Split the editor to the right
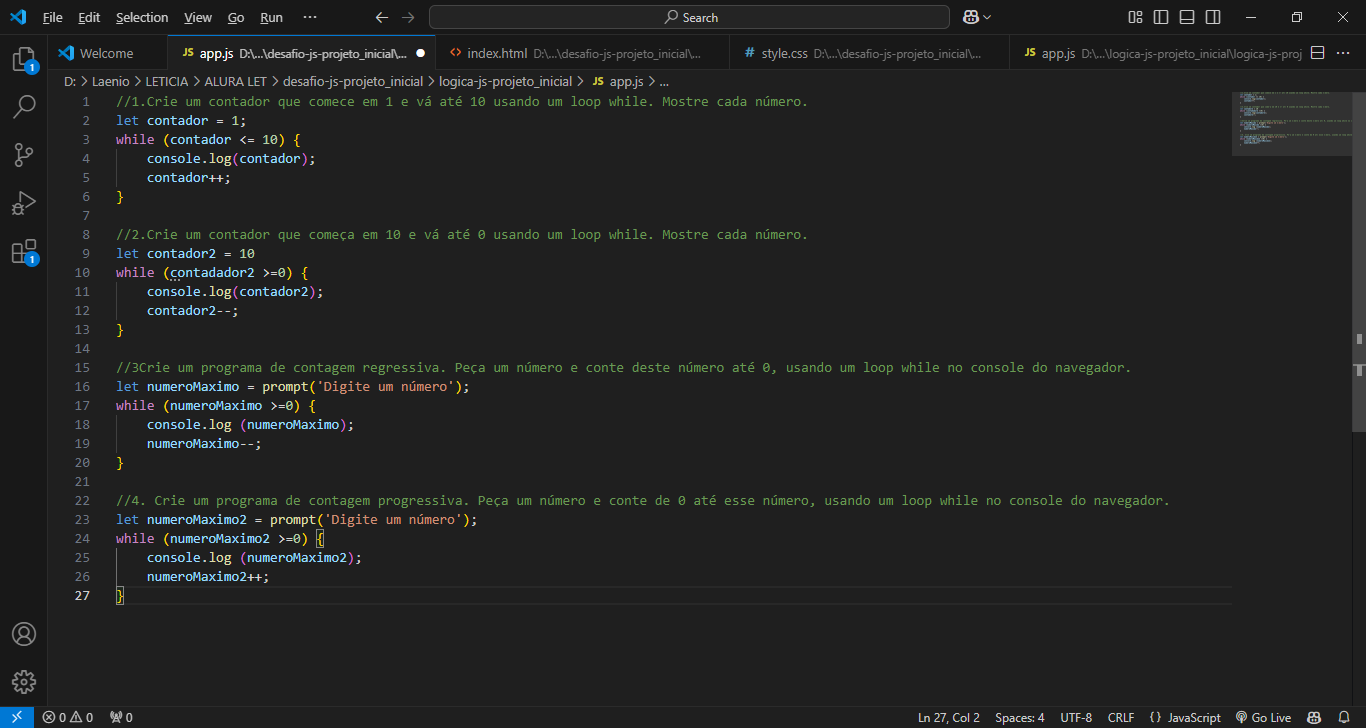 (x=1318, y=53)
